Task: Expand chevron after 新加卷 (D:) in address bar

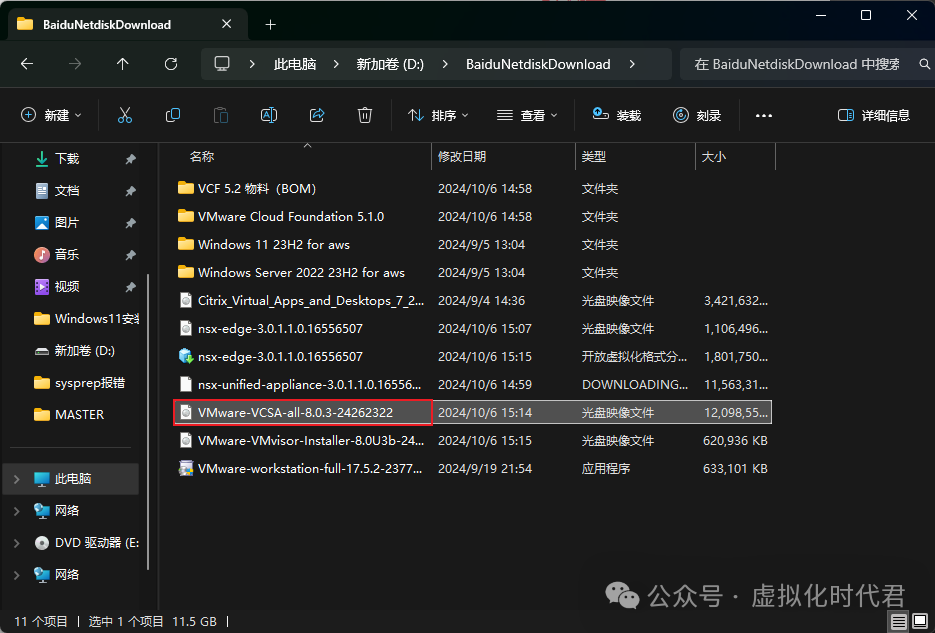Action: [445, 64]
